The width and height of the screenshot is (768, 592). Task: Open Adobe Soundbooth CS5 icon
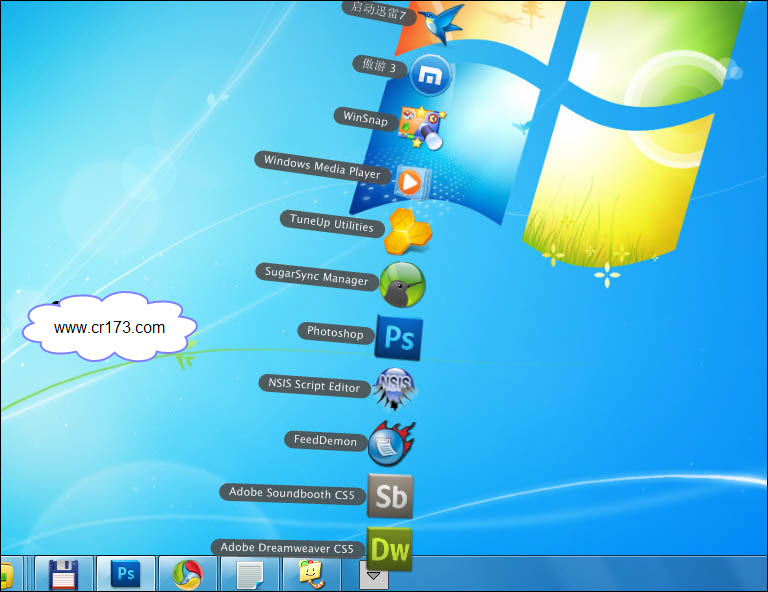coord(389,497)
